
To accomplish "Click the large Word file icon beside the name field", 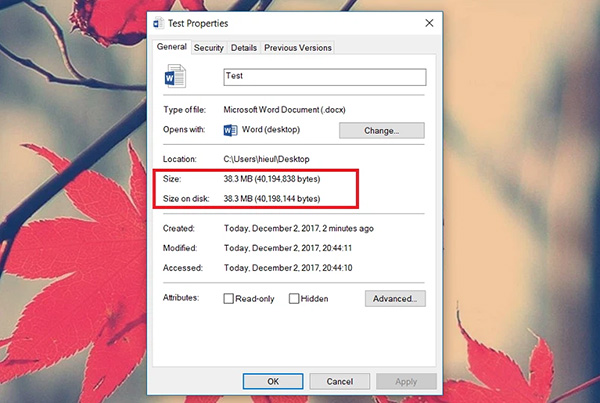I will click(x=176, y=78).
